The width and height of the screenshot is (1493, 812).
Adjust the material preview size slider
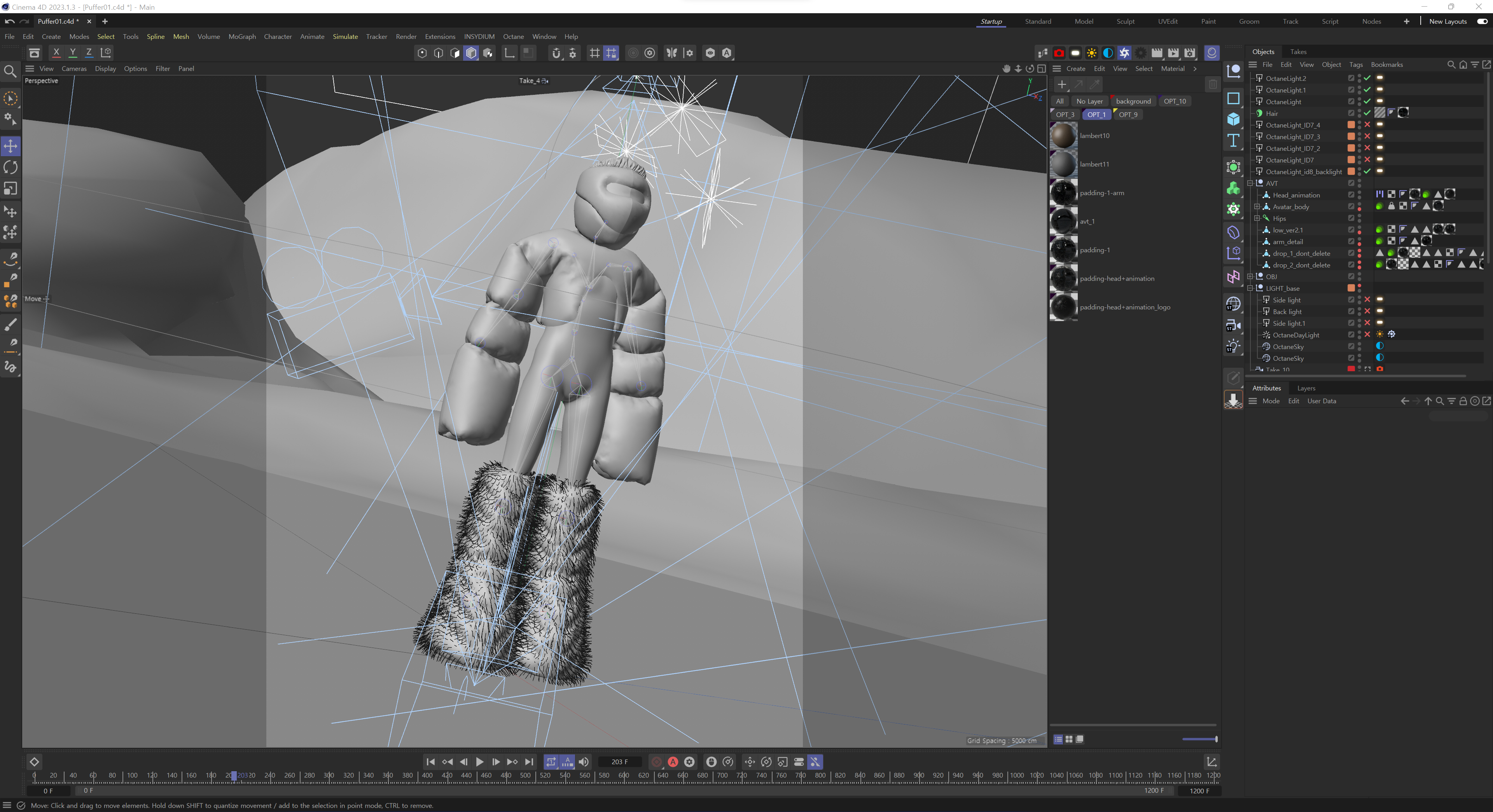pos(1199,739)
